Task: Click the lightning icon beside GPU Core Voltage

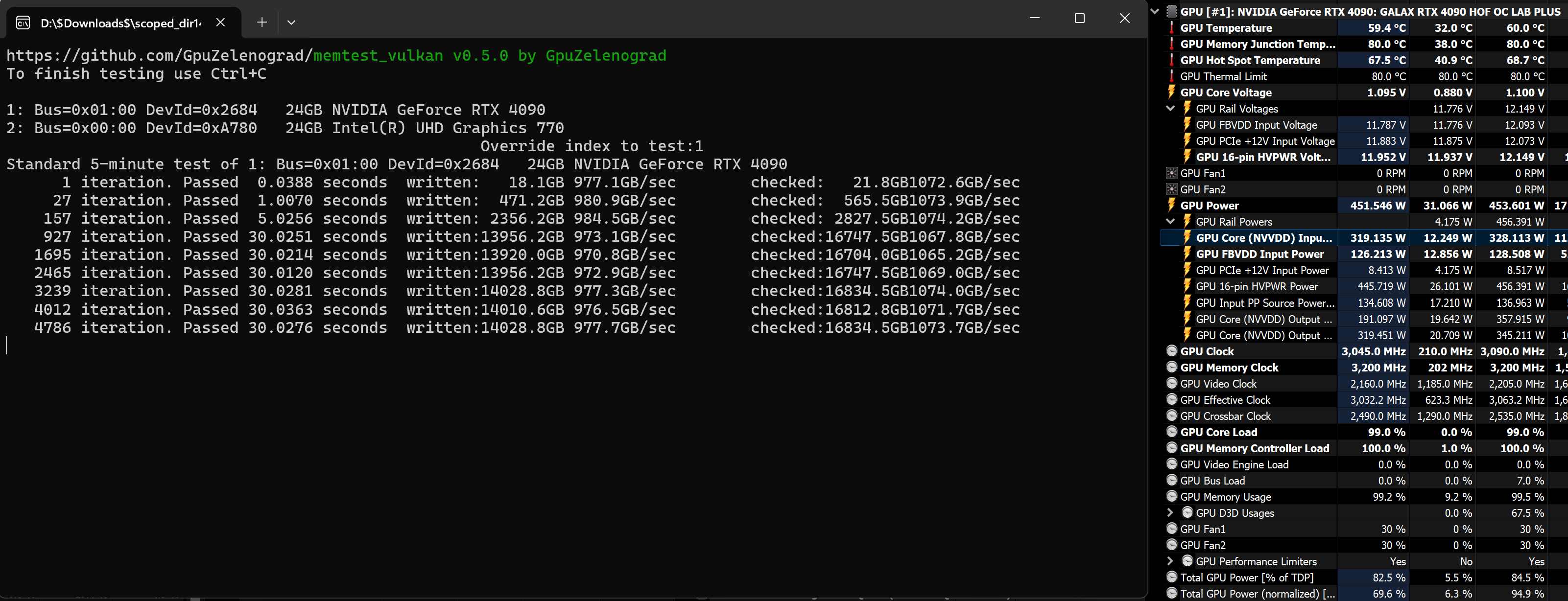Action: pos(1171,92)
